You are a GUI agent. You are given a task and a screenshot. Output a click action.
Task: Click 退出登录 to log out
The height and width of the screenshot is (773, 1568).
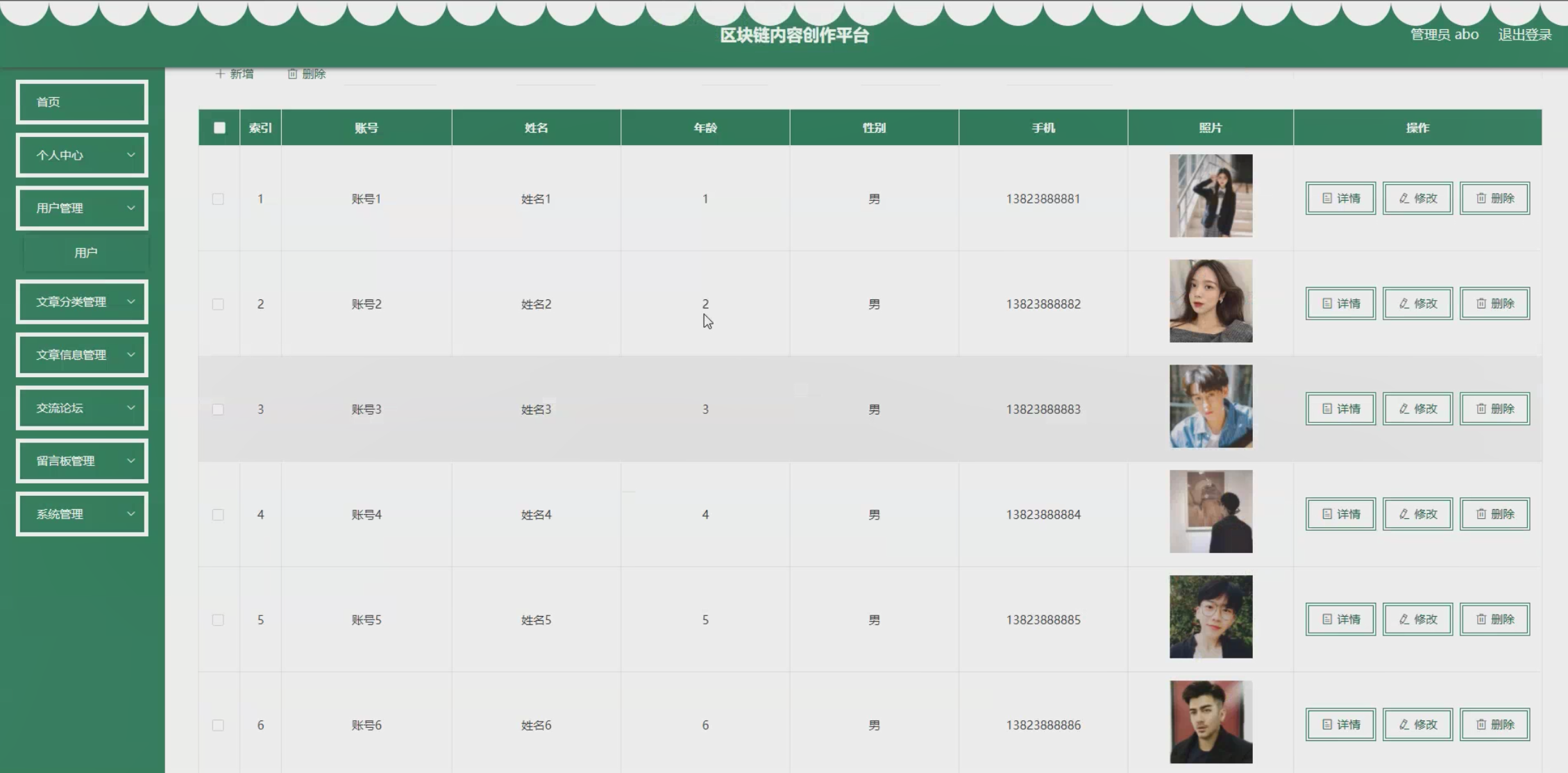pyautogui.click(x=1524, y=35)
